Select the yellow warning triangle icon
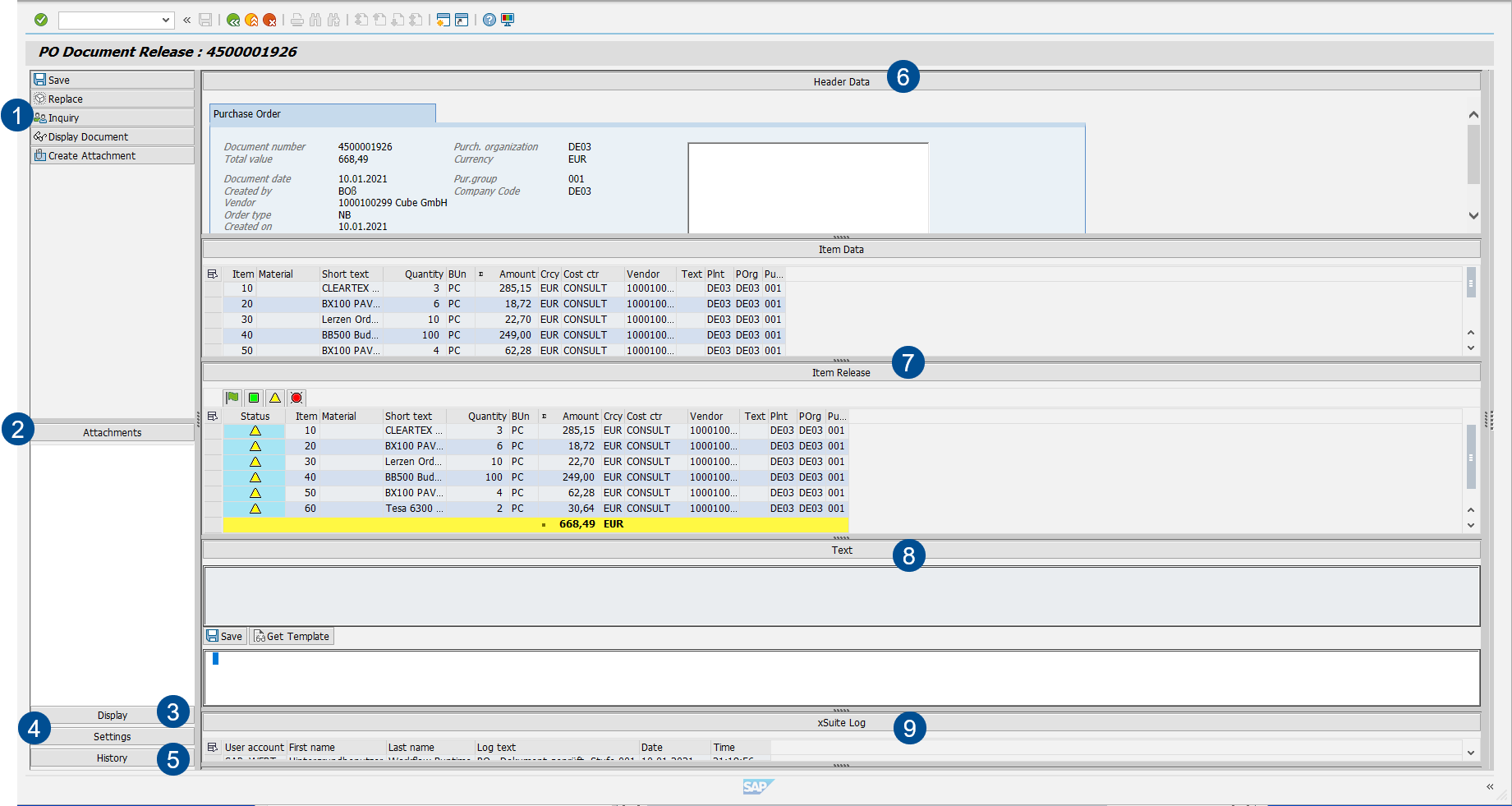1512x806 pixels. 275,398
